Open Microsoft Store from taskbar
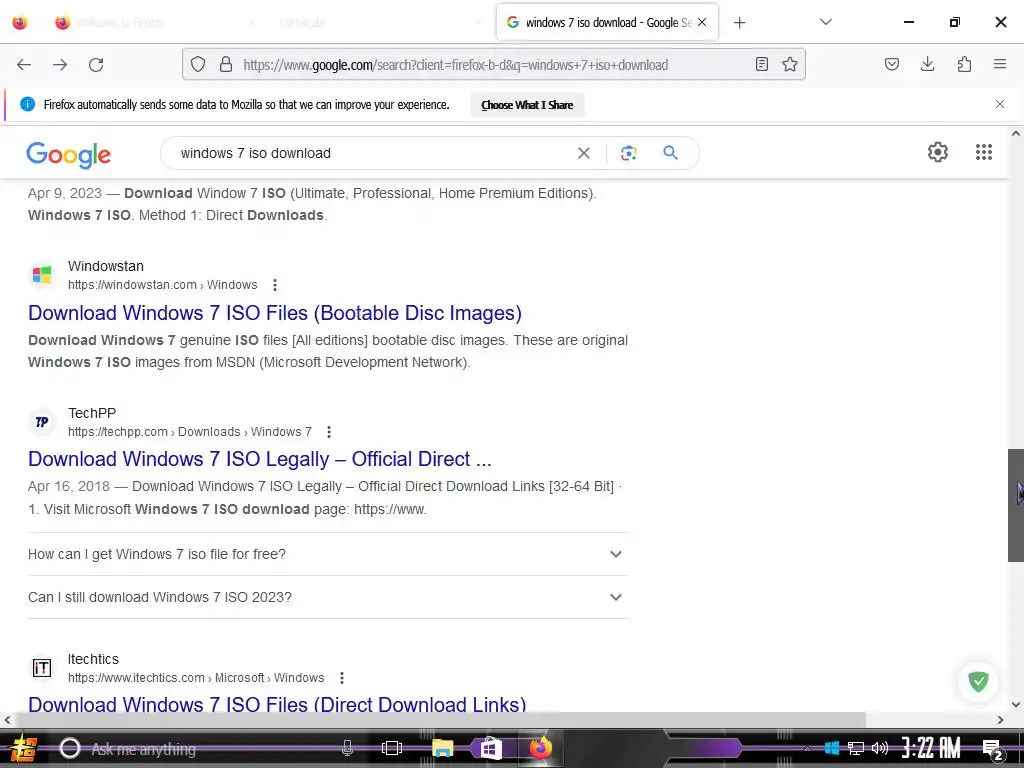The width and height of the screenshot is (1024, 768). coord(490,748)
